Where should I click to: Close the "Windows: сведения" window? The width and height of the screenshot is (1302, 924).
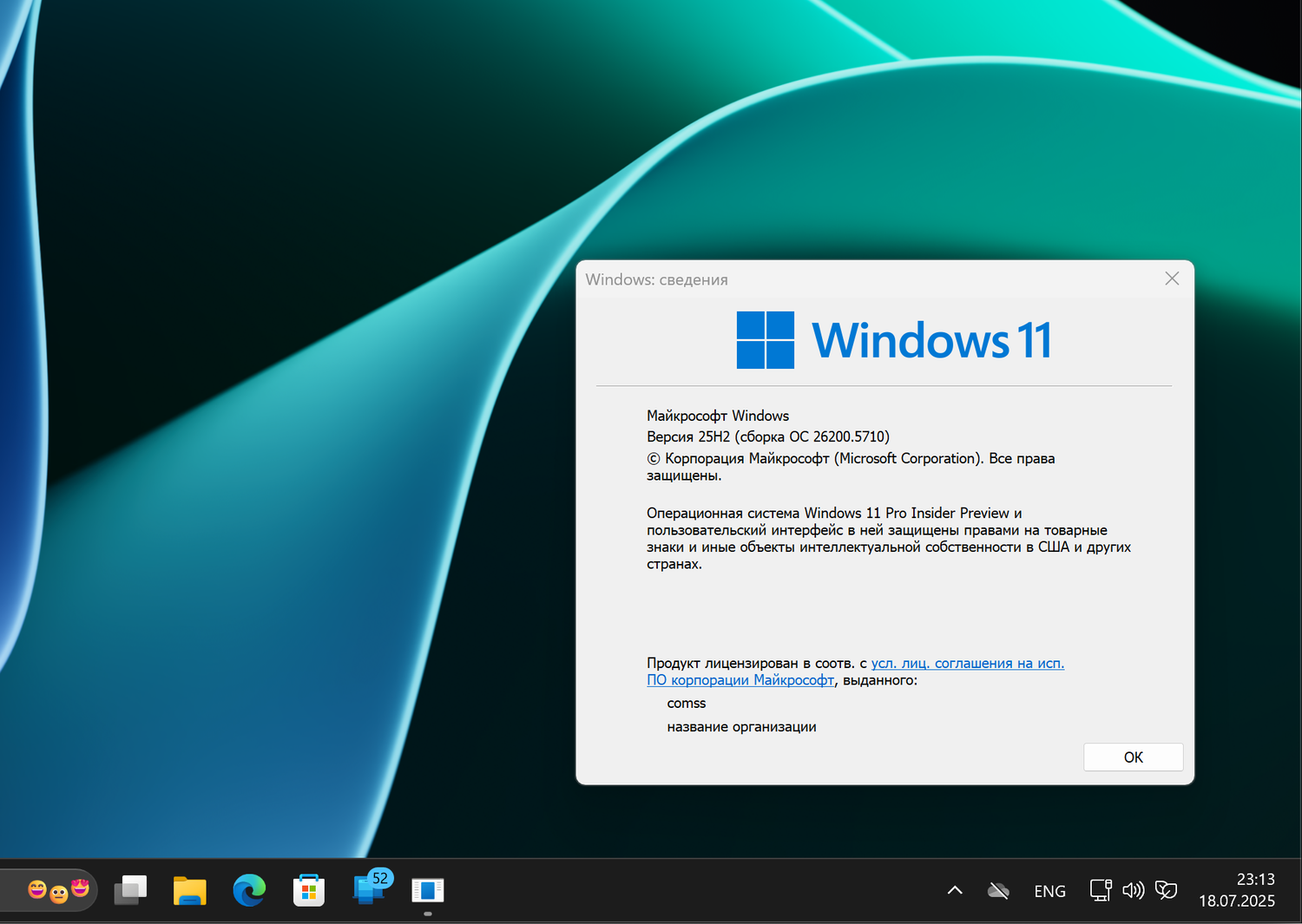(x=1172, y=279)
